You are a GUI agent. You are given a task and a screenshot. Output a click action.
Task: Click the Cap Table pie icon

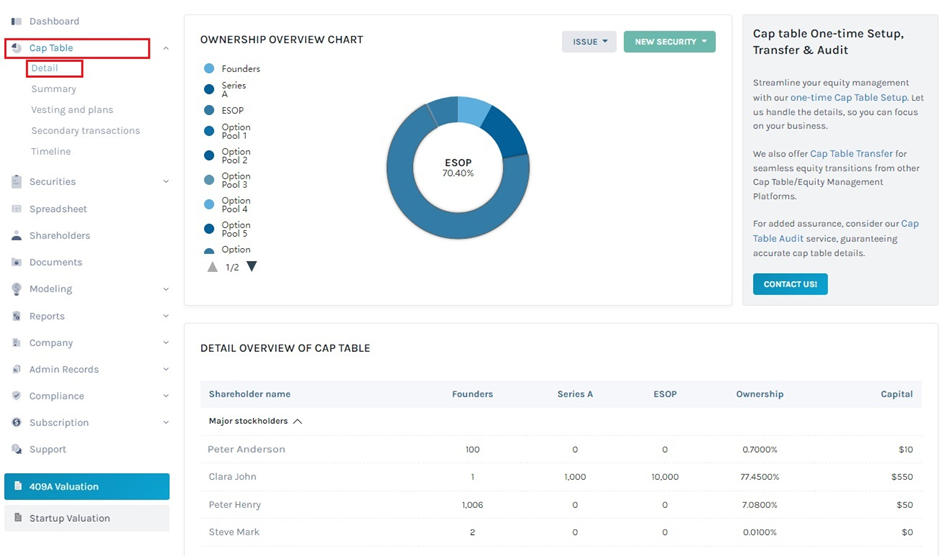16,48
